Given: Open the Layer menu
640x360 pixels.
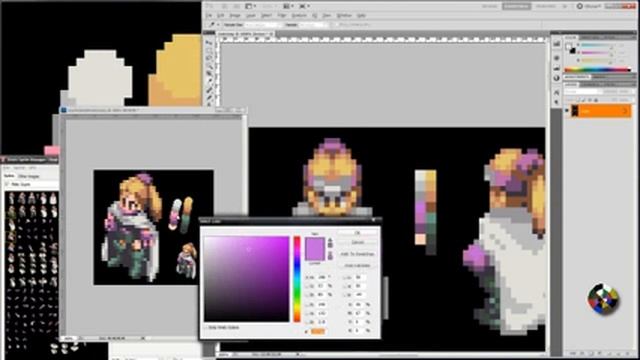Looking at the screenshot, I should [x=251, y=16].
